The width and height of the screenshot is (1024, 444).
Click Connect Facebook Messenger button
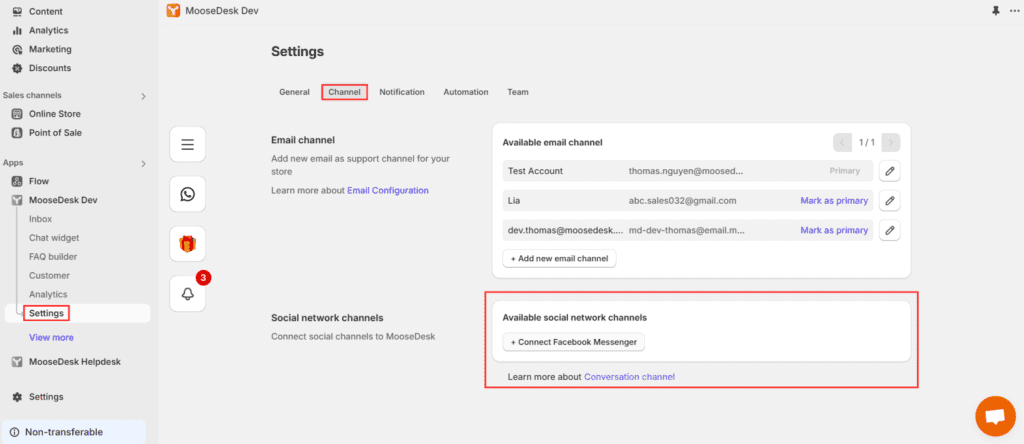(573, 341)
